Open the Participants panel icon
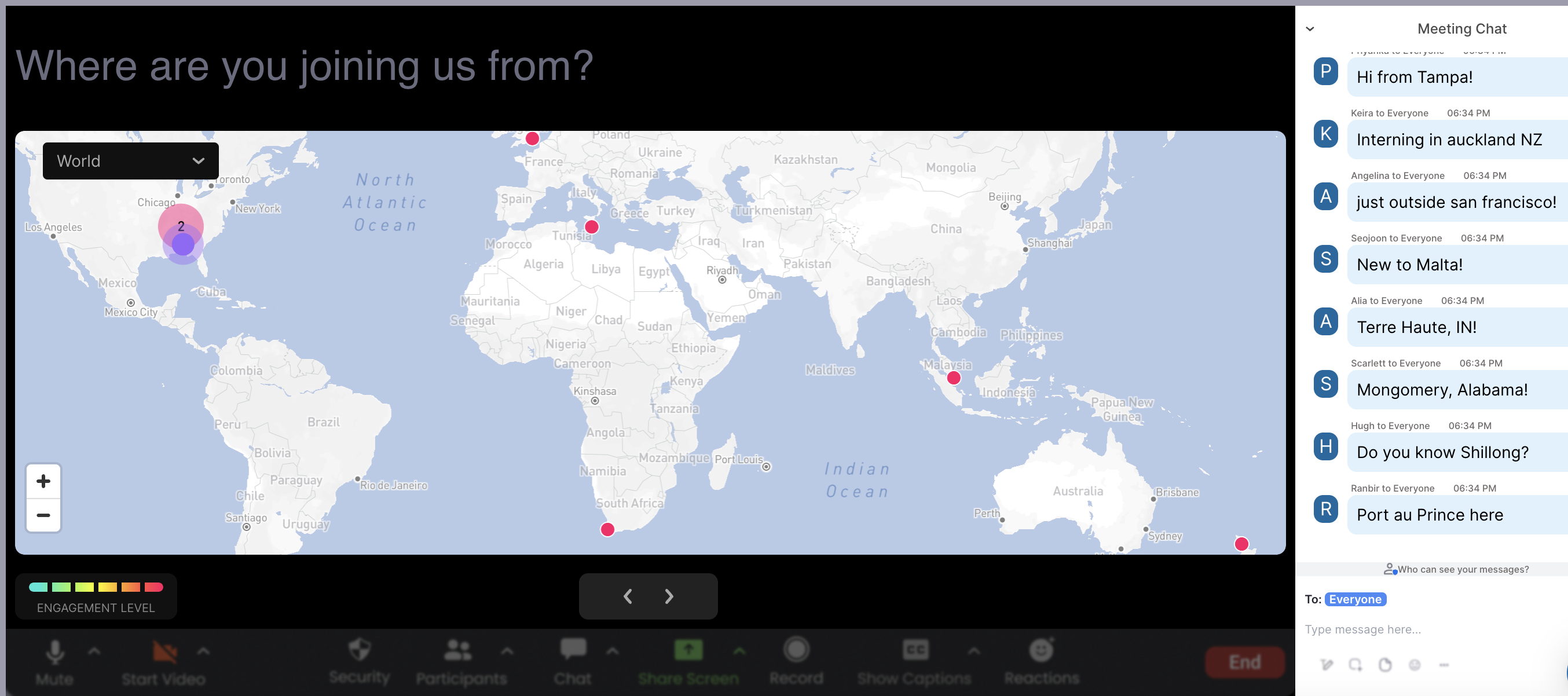 point(459,650)
